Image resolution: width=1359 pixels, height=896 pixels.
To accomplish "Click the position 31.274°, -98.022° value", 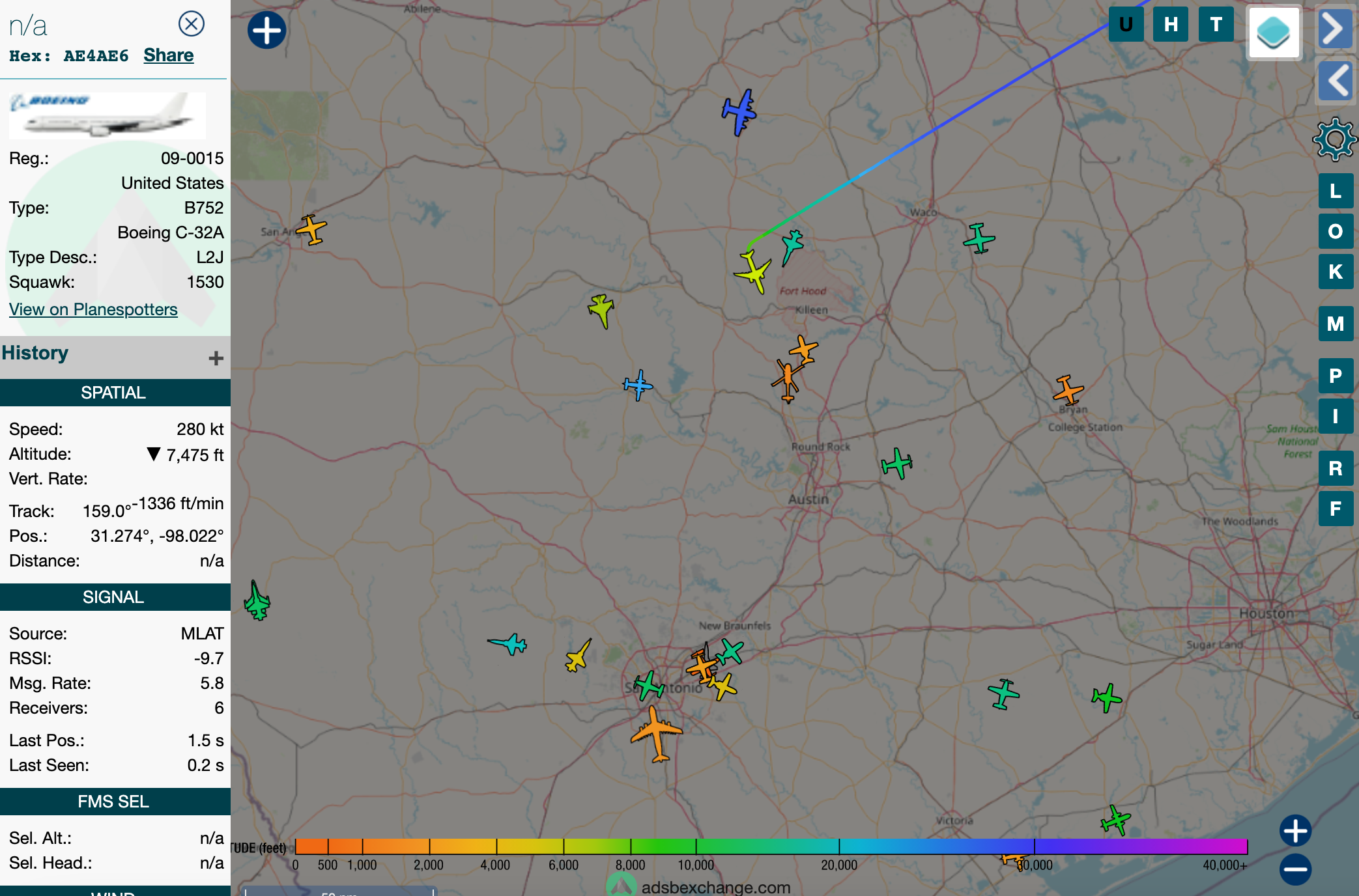I will [157, 536].
